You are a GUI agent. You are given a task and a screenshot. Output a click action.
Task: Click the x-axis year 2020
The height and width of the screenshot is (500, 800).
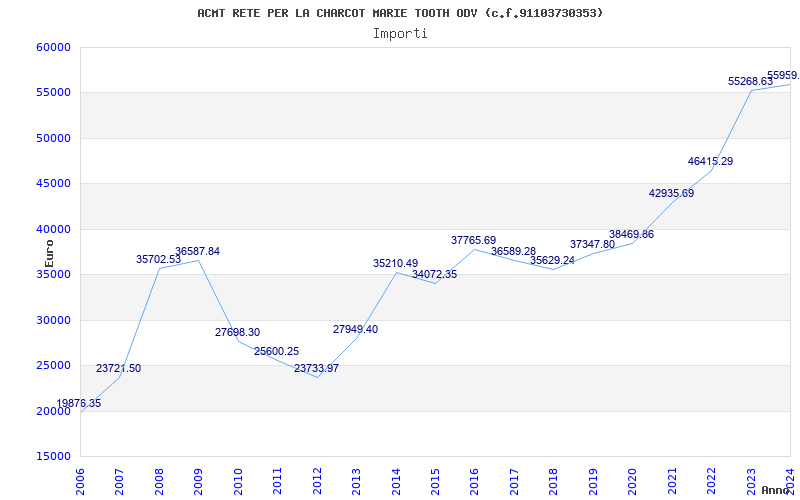633,482
